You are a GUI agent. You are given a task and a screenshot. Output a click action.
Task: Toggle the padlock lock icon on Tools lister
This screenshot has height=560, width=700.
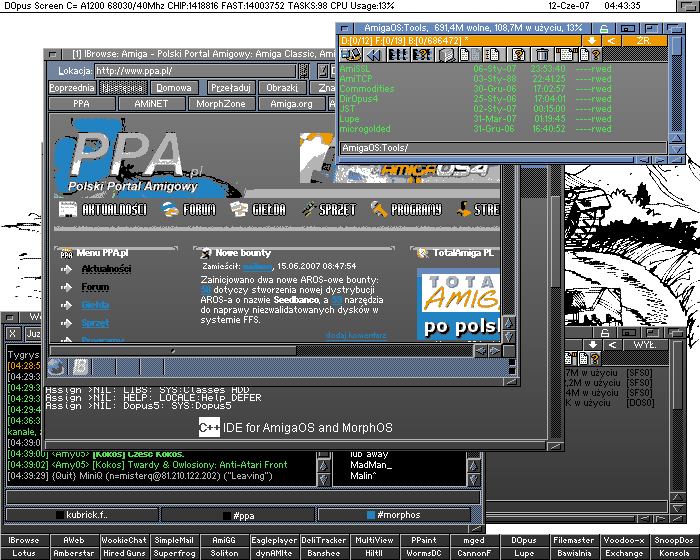604,29
